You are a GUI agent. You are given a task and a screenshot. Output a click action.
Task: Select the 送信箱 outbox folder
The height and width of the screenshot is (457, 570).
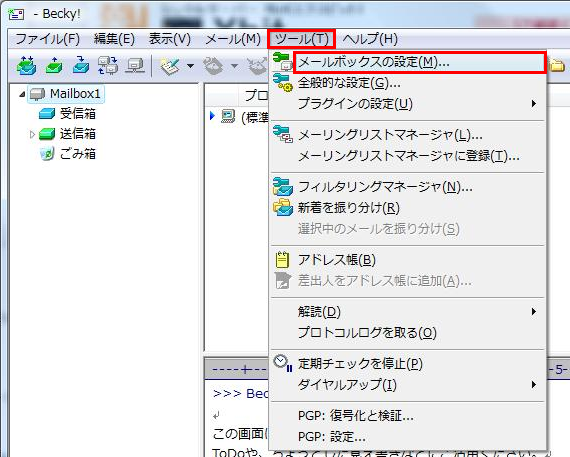[x=78, y=134]
